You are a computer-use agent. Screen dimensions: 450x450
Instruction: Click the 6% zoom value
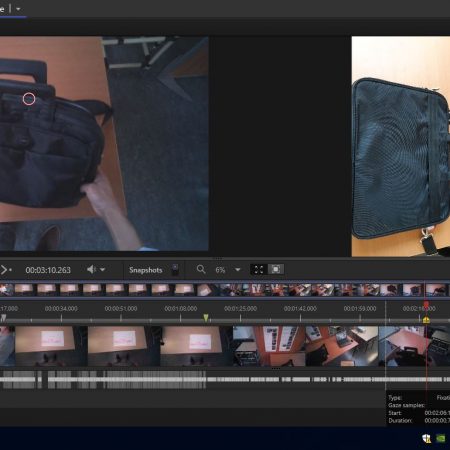pyautogui.click(x=220, y=270)
